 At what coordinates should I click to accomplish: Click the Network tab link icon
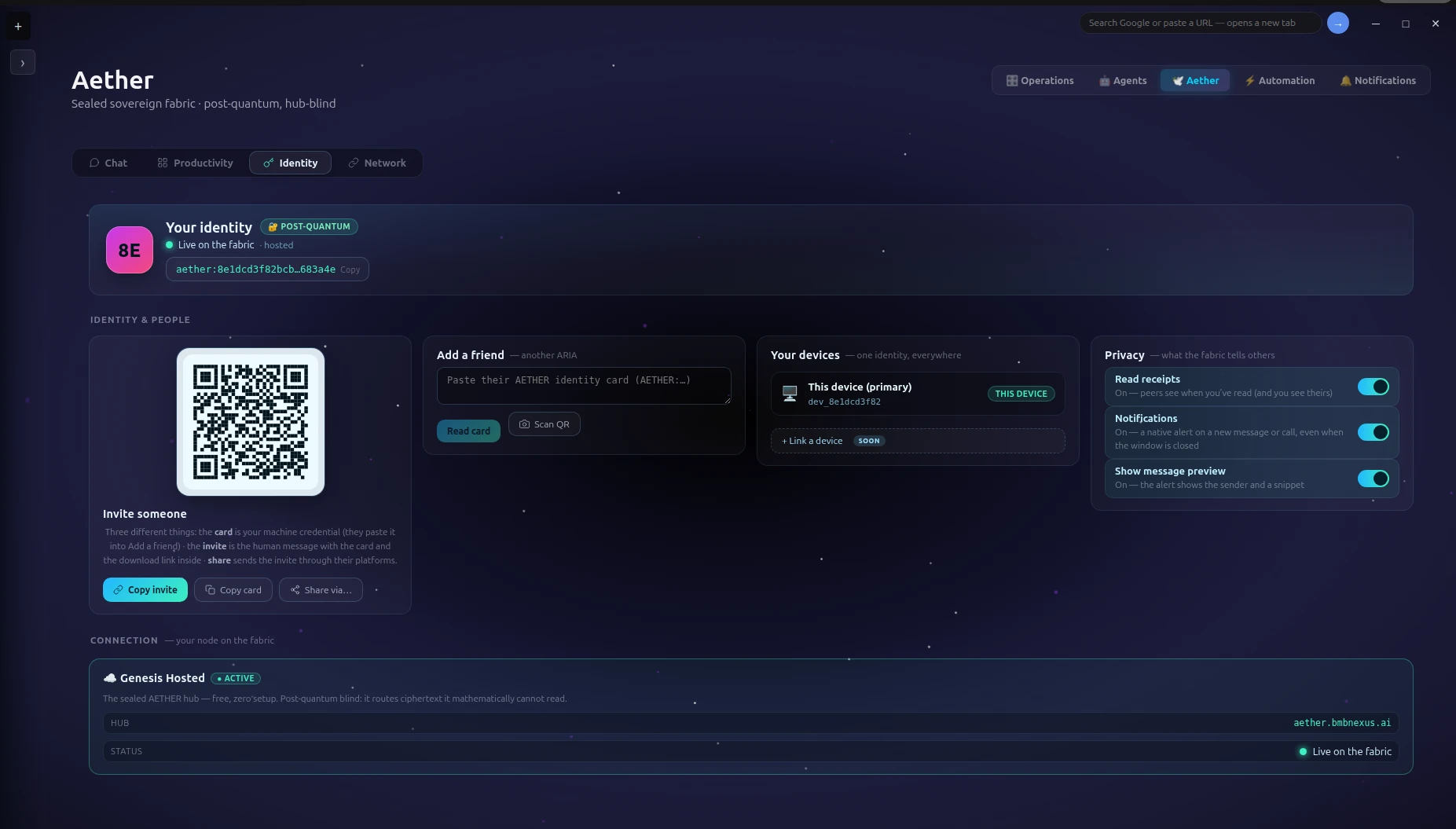354,163
